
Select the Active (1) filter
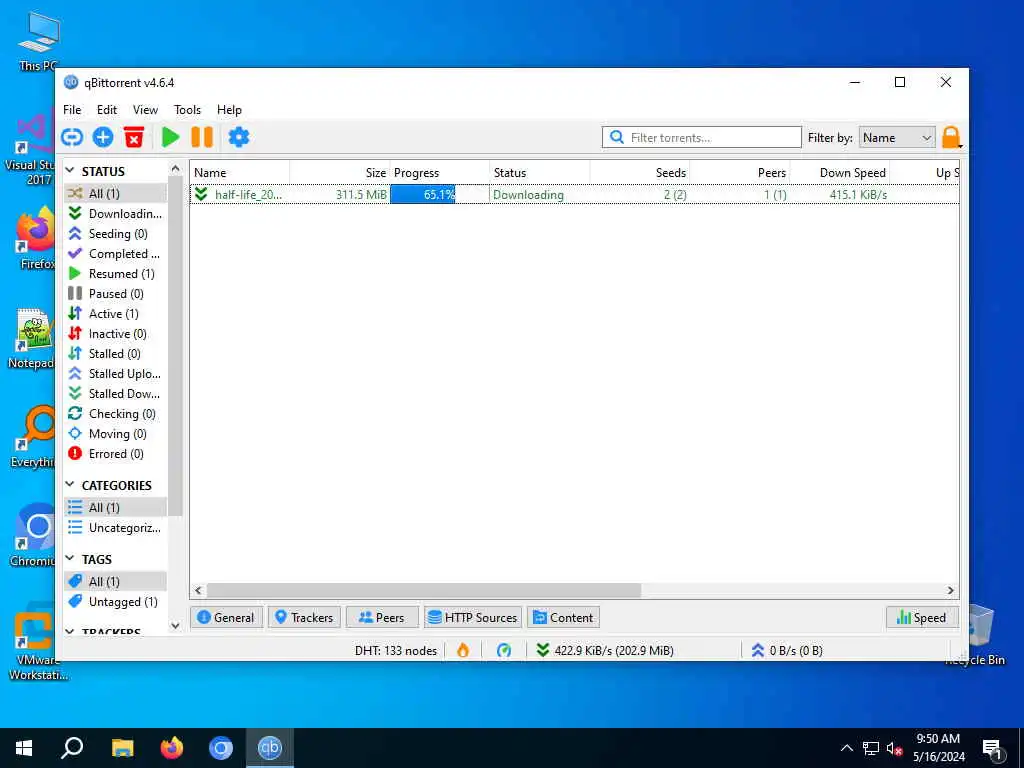pyautogui.click(x=116, y=313)
